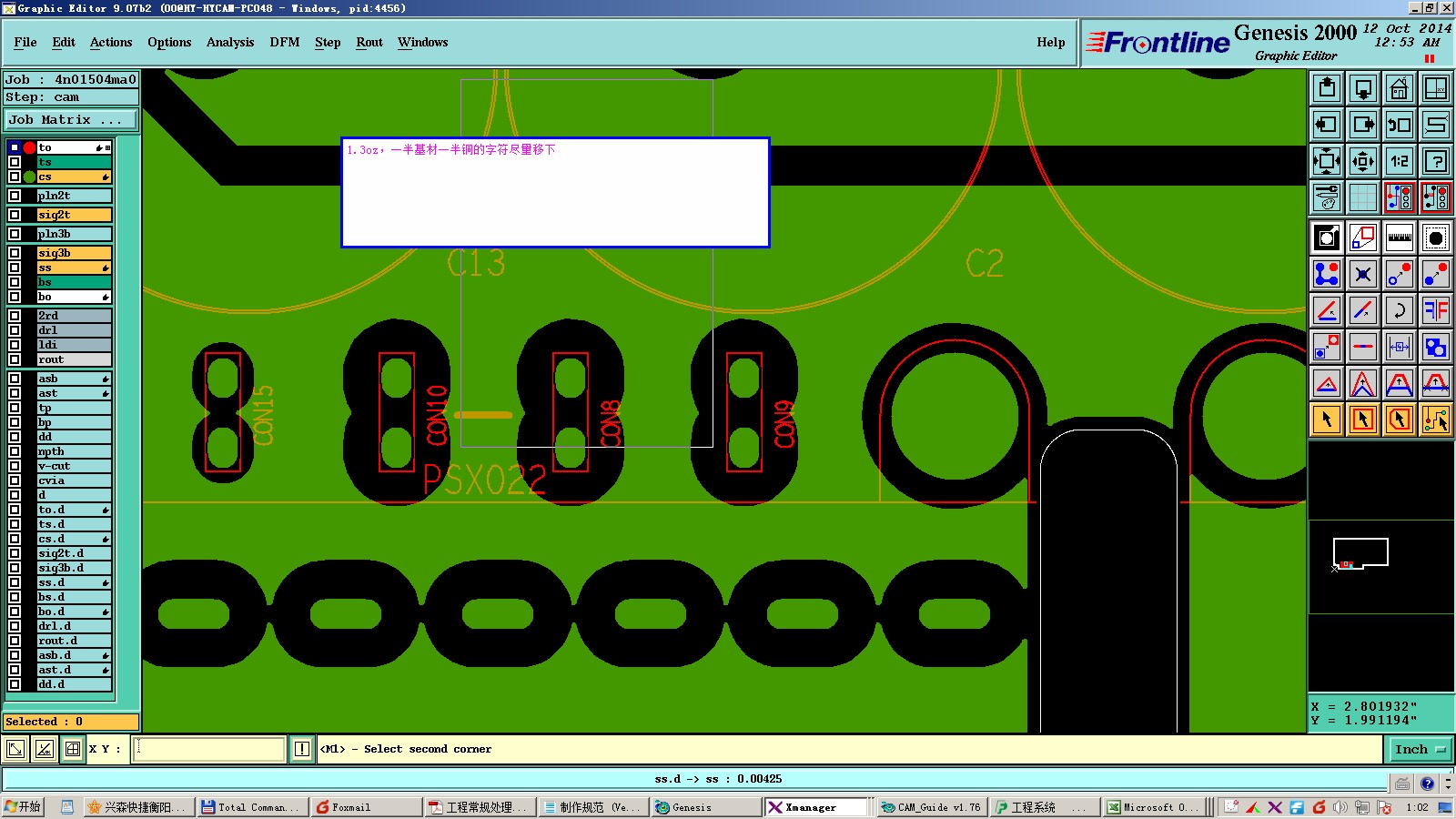Click the red color dot on layer to
Screen dimensions: 1456x819
[29, 147]
